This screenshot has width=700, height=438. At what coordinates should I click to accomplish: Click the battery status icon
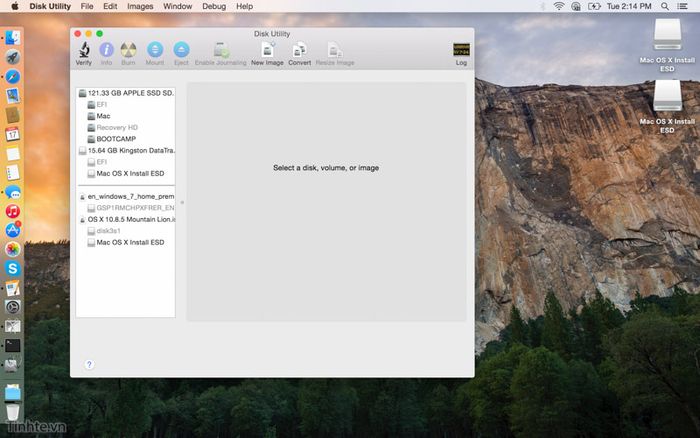point(594,6)
